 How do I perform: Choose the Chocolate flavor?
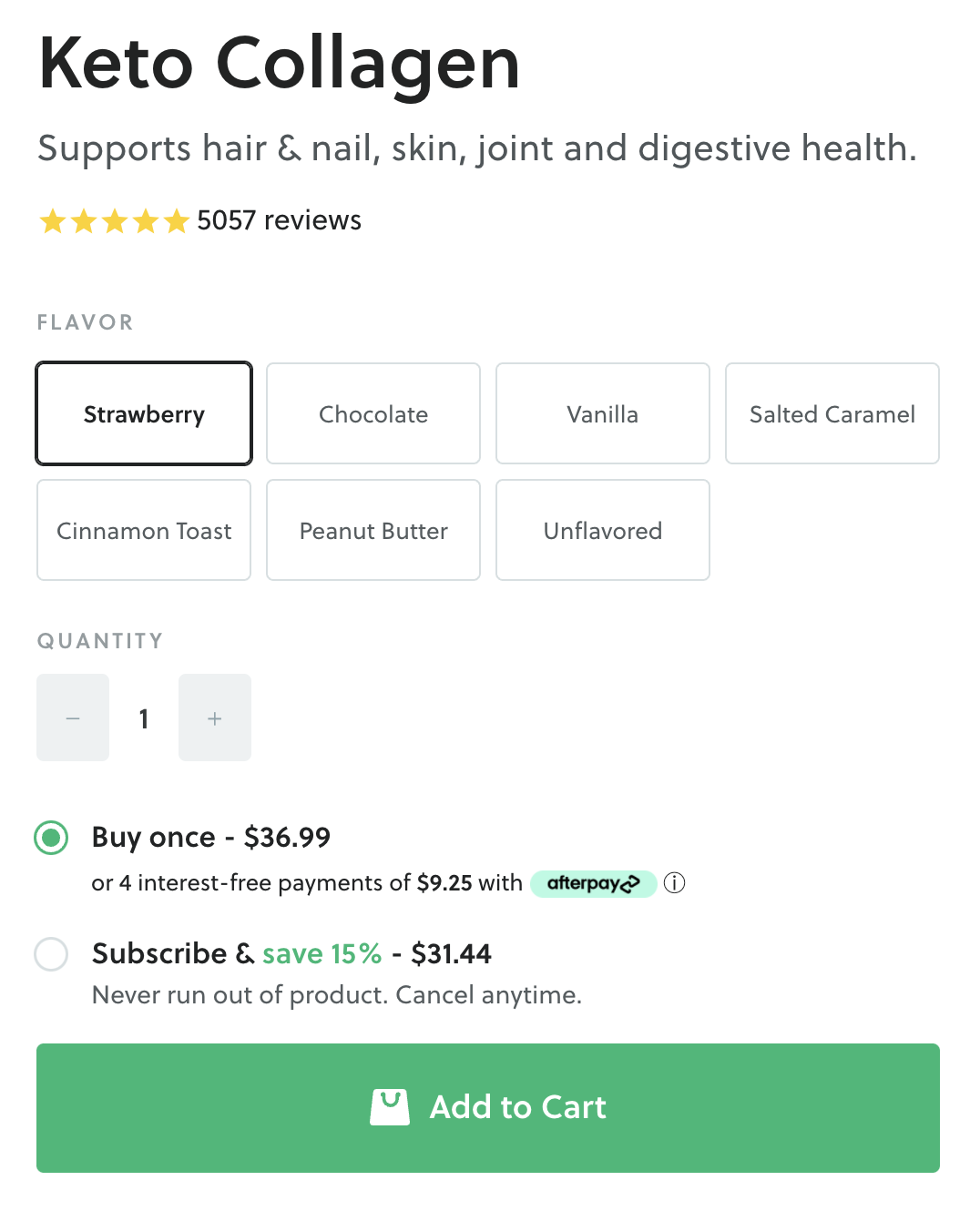click(373, 413)
